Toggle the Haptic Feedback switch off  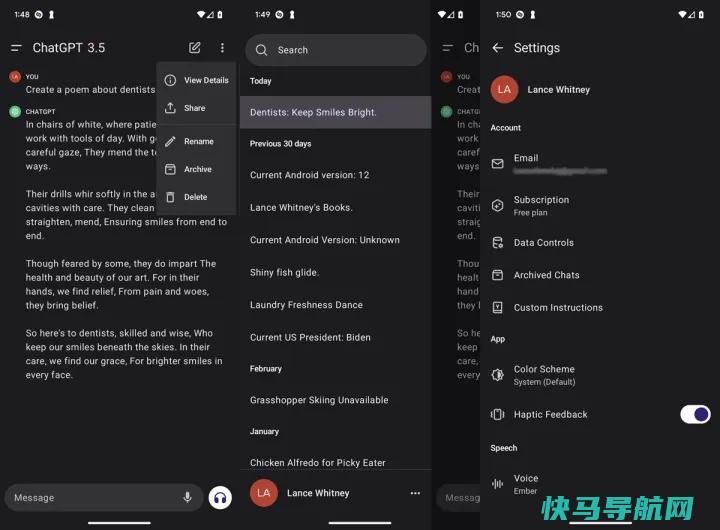pos(695,414)
